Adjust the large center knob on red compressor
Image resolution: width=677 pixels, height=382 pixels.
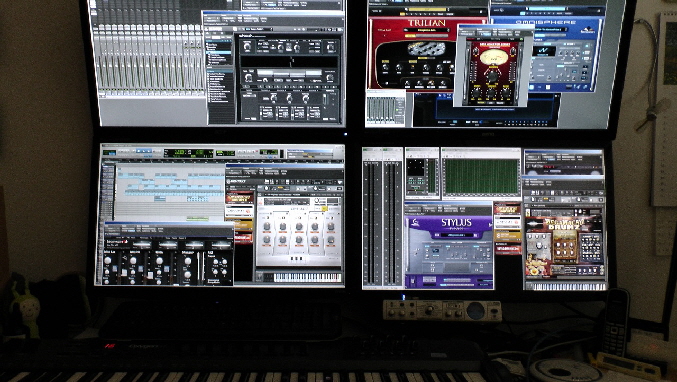pos(493,76)
